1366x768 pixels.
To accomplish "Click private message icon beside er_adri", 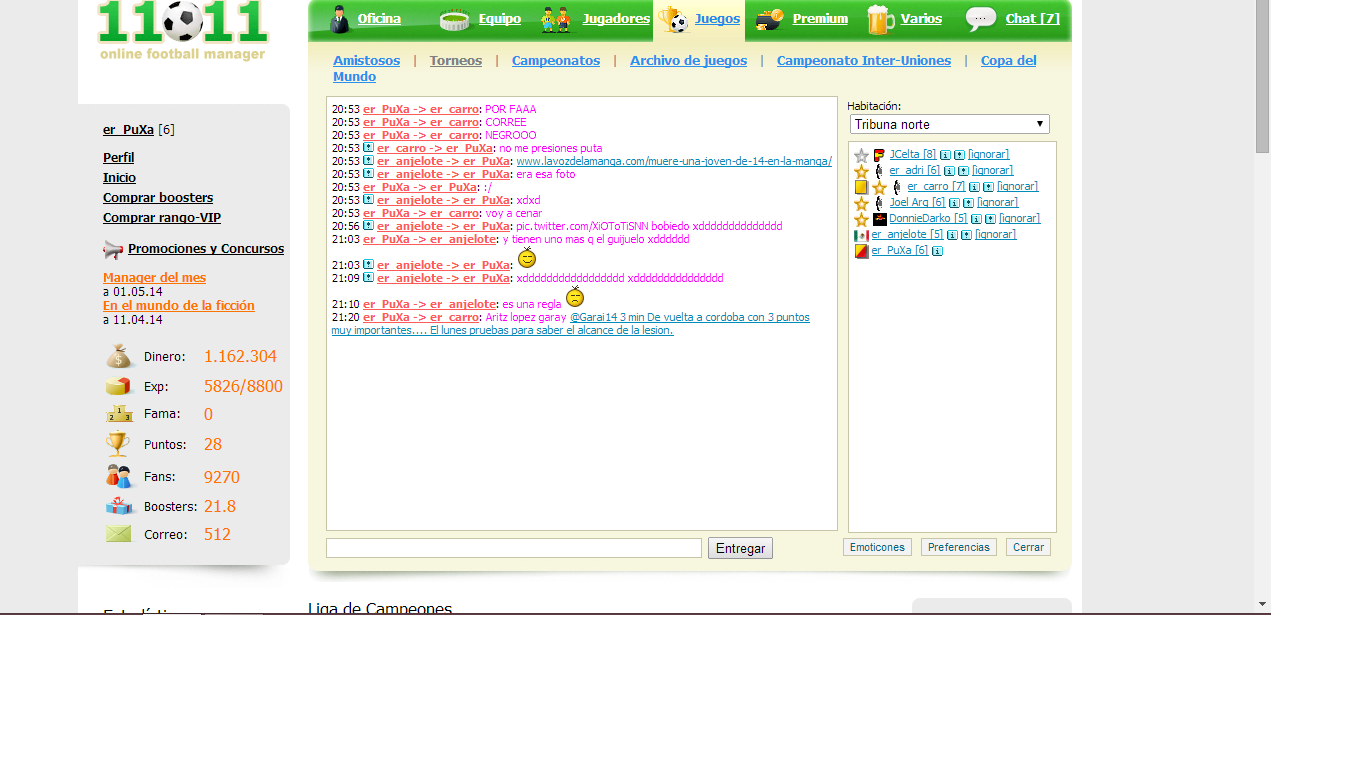I will point(963,171).
